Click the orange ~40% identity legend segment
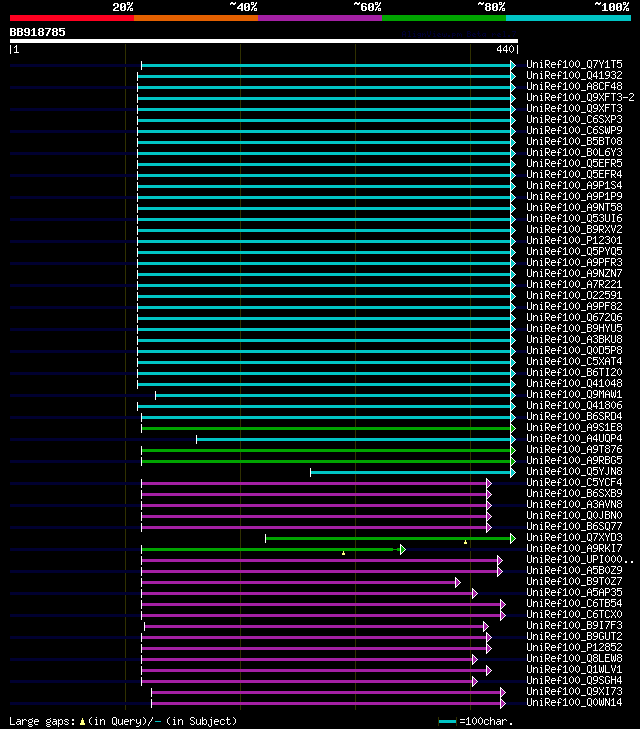 click(196, 18)
